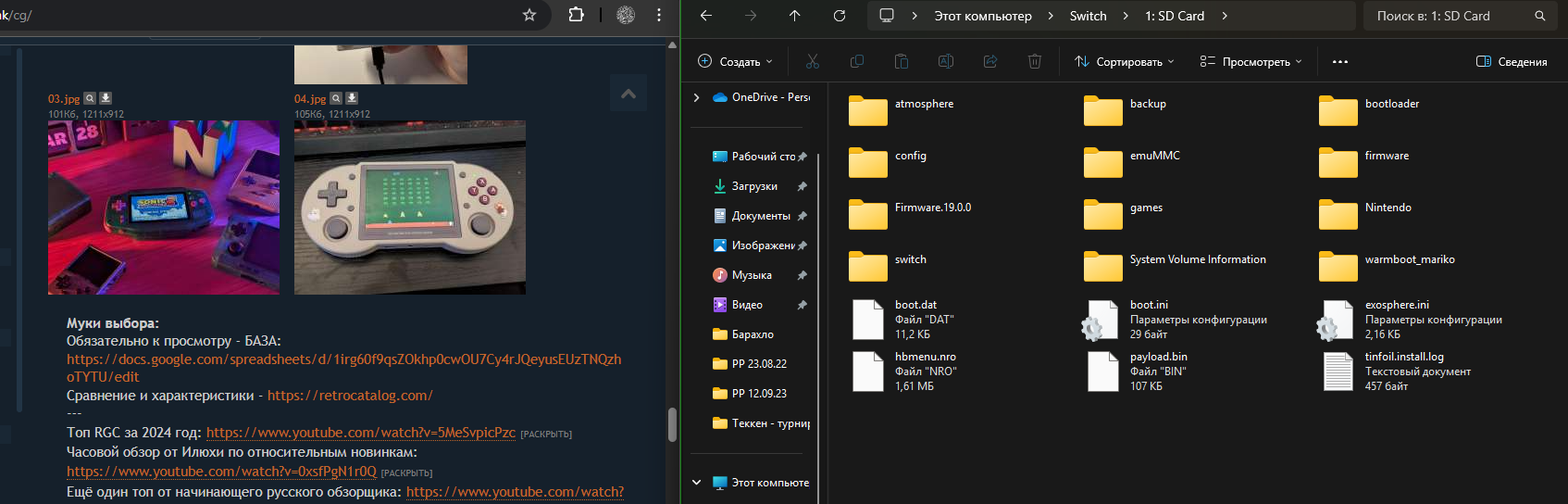Click the 03.jpg file name link
1568x504 pixels.
pyautogui.click(x=64, y=98)
